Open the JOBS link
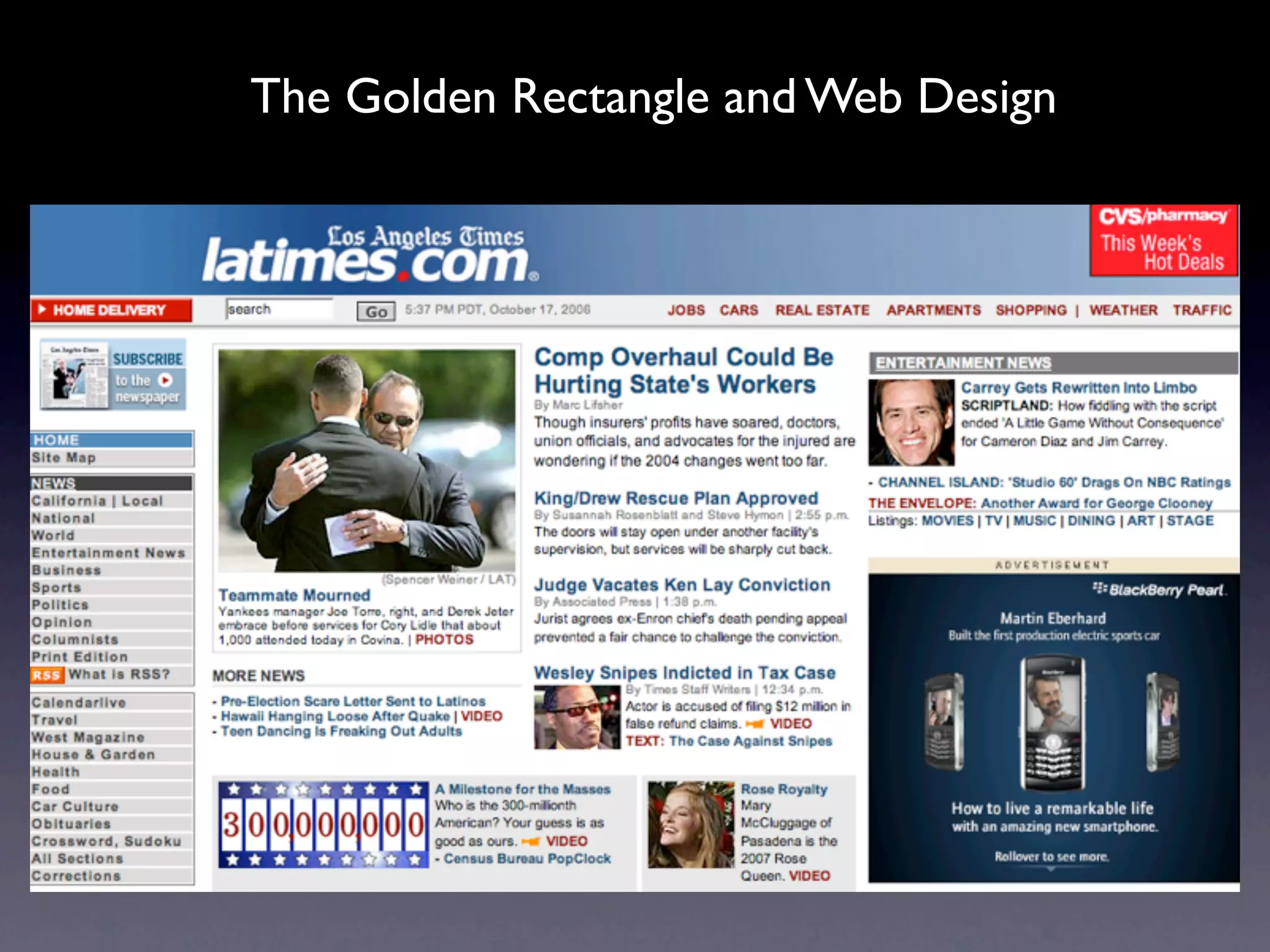This screenshot has height=952, width=1270. pyautogui.click(x=686, y=310)
